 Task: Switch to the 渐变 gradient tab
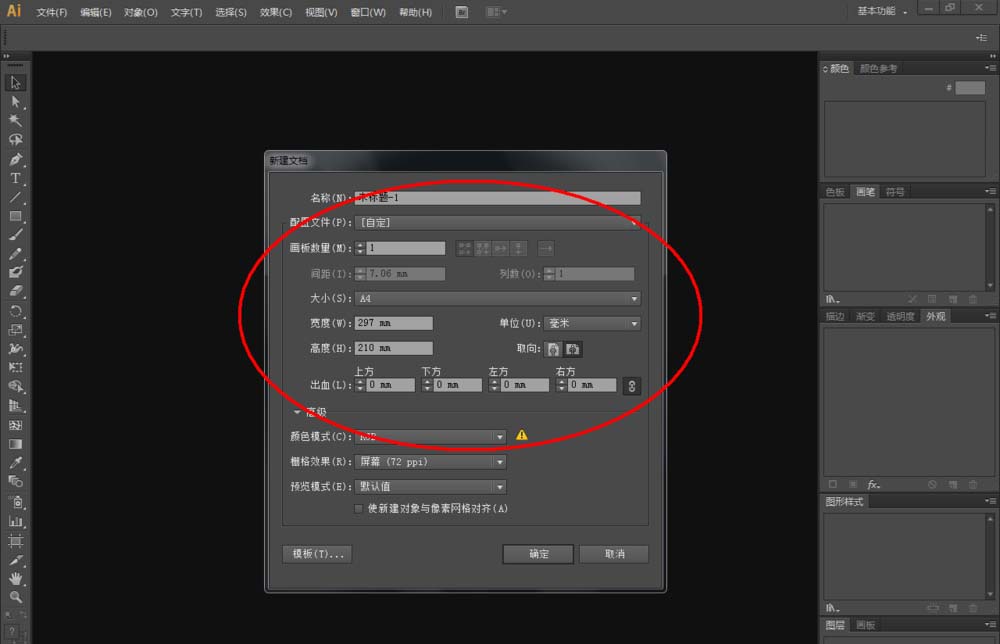tap(865, 316)
